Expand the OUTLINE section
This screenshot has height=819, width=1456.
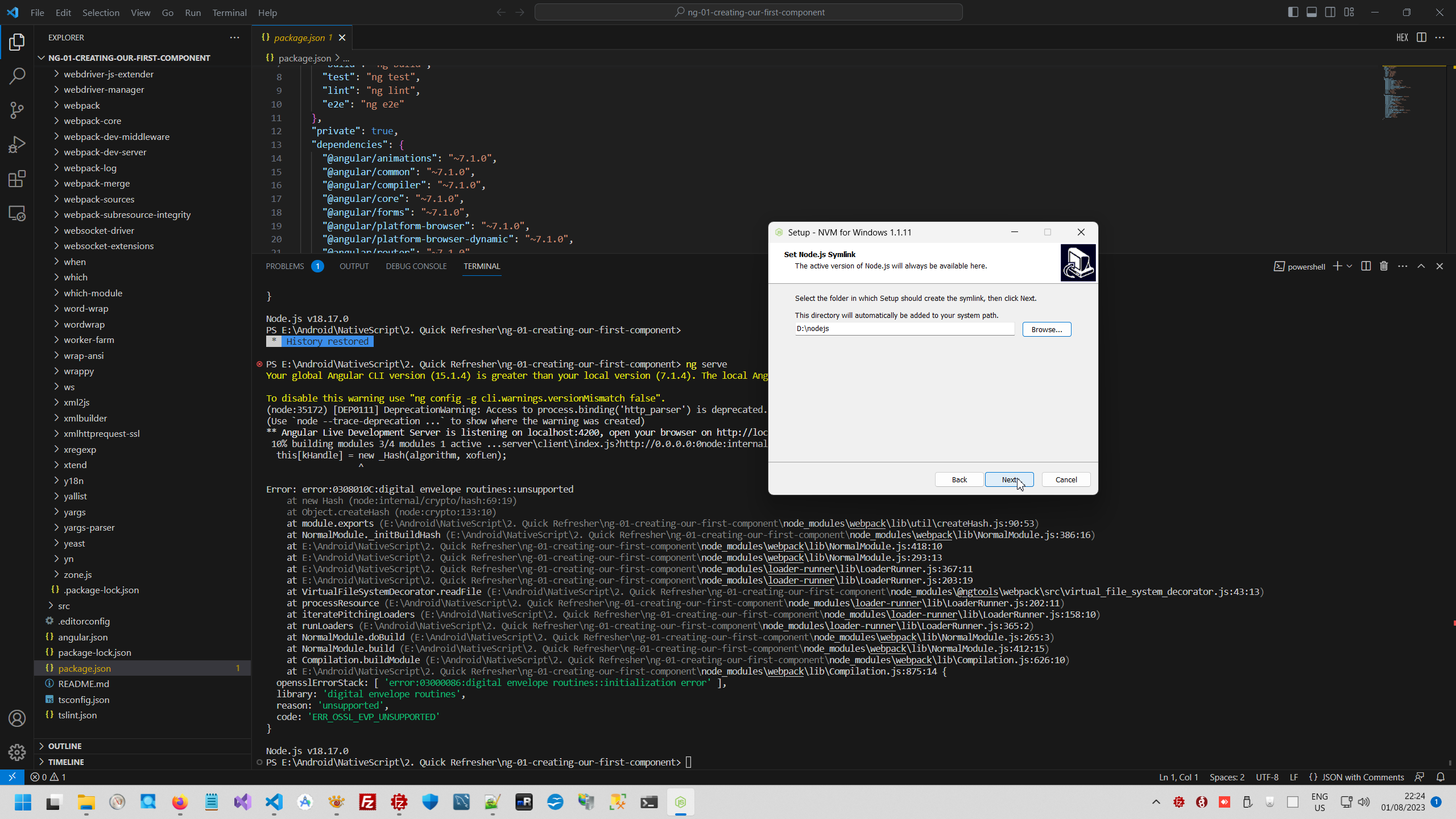[x=65, y=746]
